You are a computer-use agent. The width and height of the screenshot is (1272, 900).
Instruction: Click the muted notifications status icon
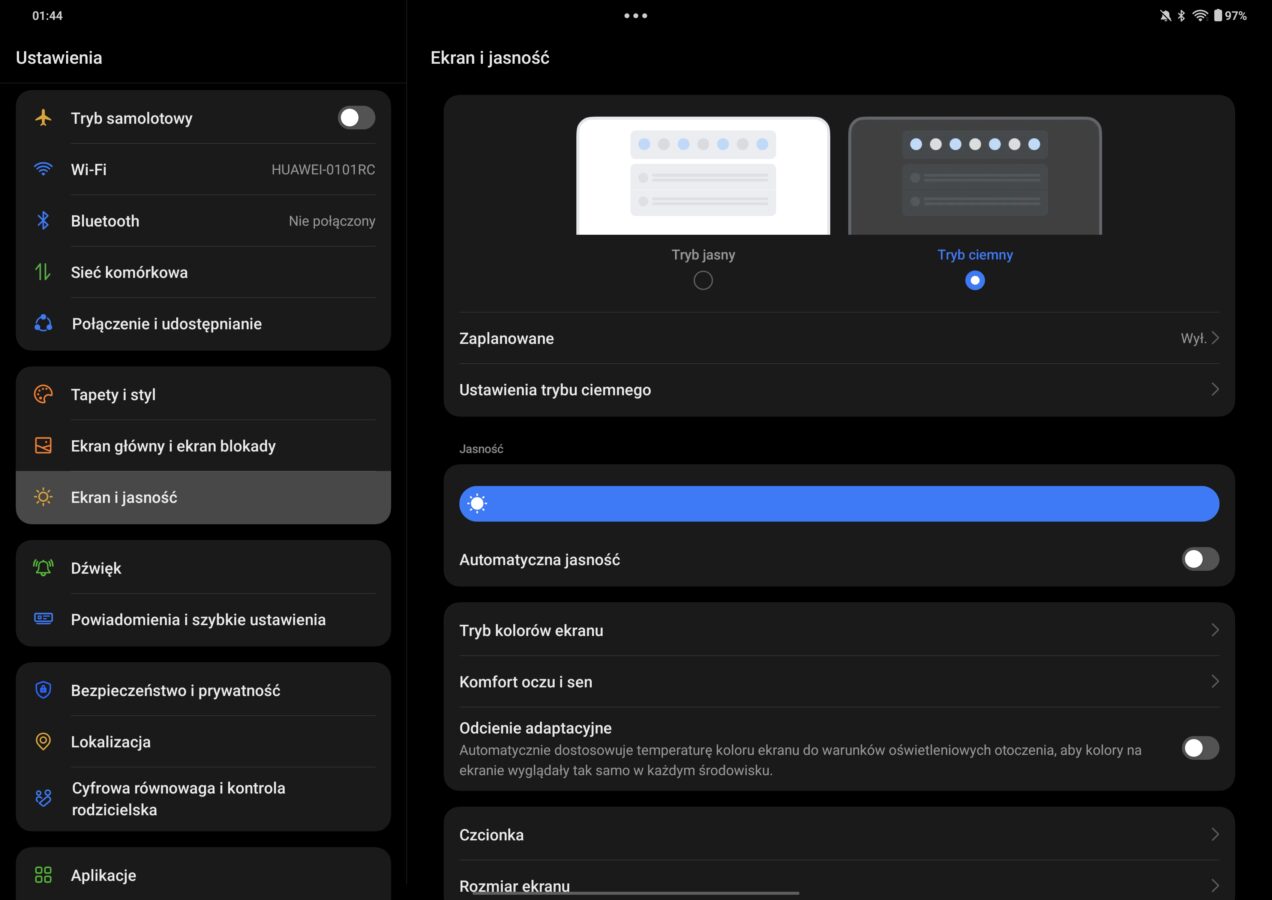1165,16
